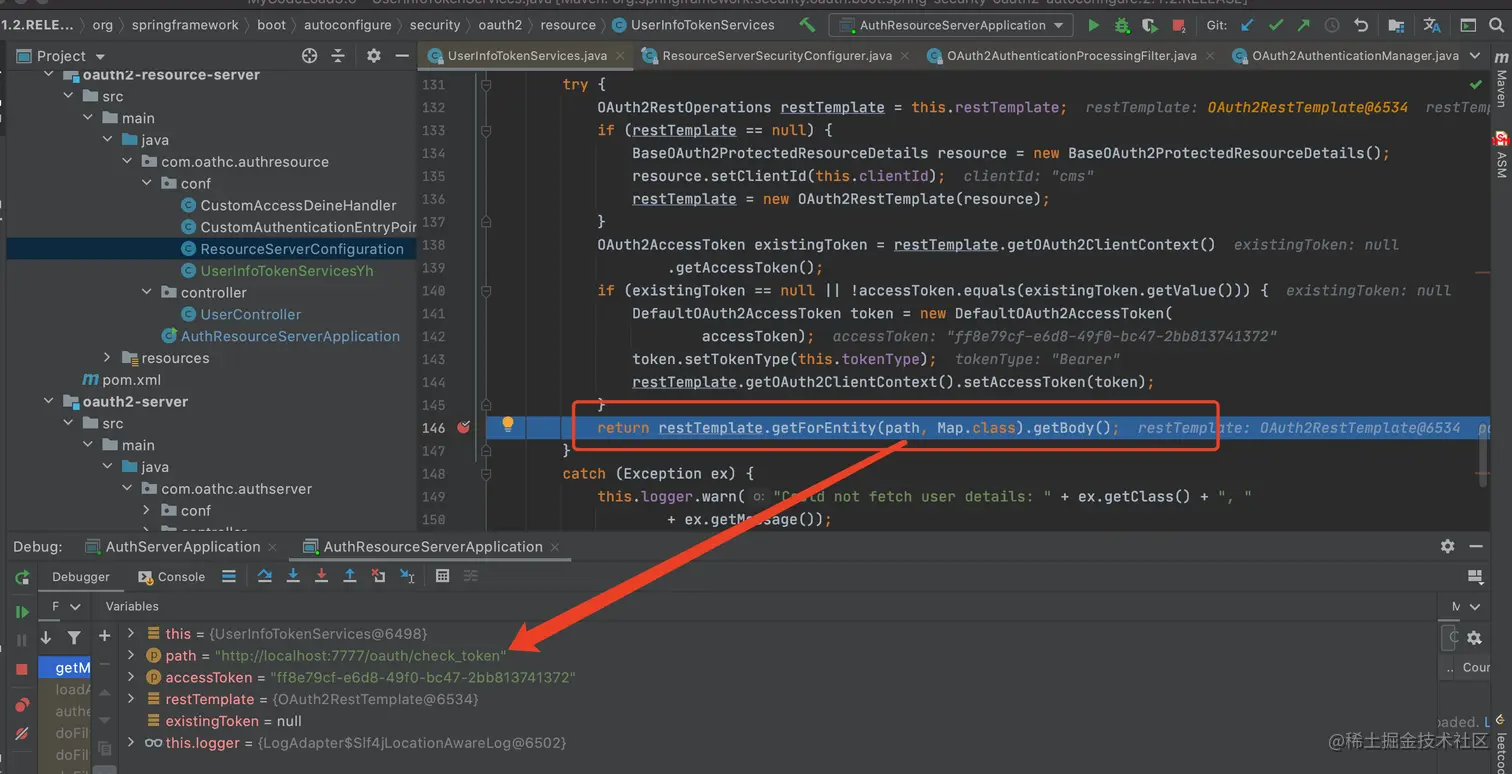Click Evaluate Expression calculator icon
This screenshot has height=774, width=1512.
click(443, 576)
